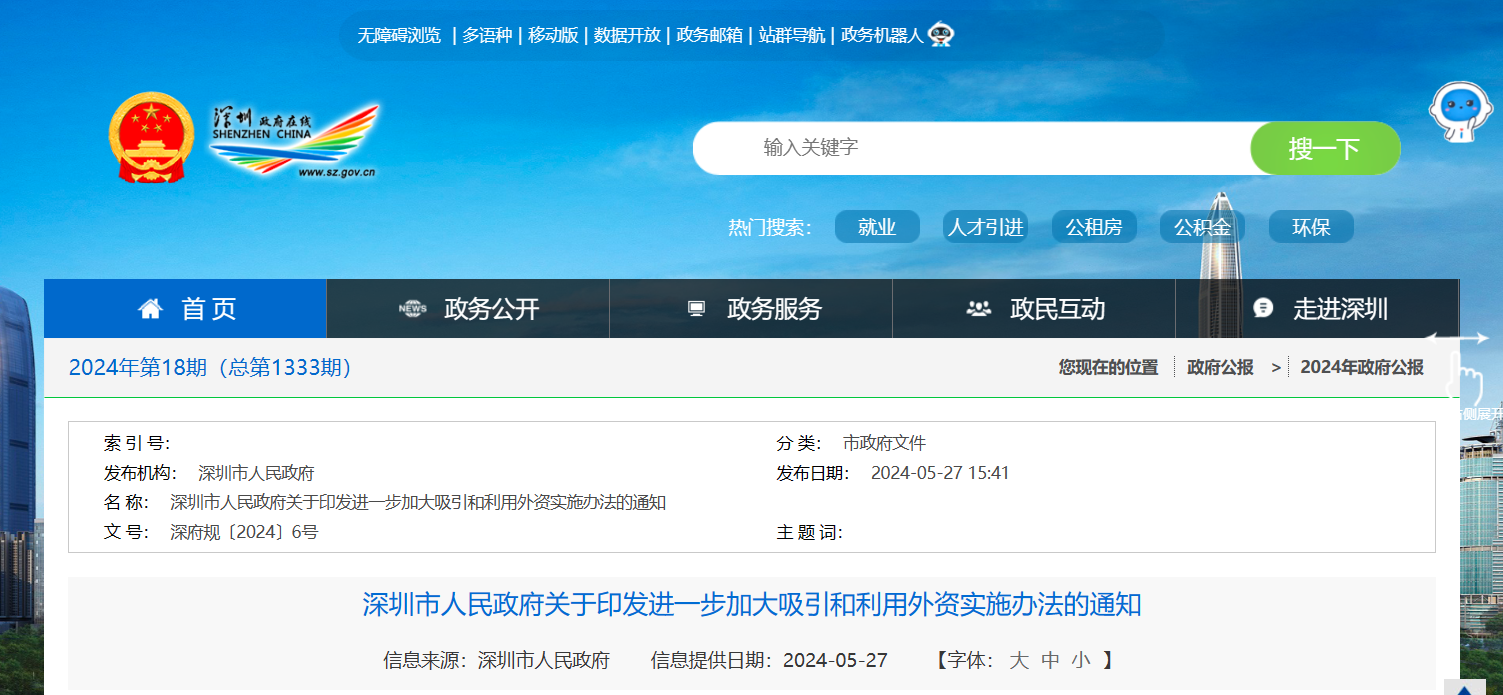This screenshot has width=1503, height=695.
Task: Expand the right-side swipe panel hand icon
Action: [x=1464, y=375]
